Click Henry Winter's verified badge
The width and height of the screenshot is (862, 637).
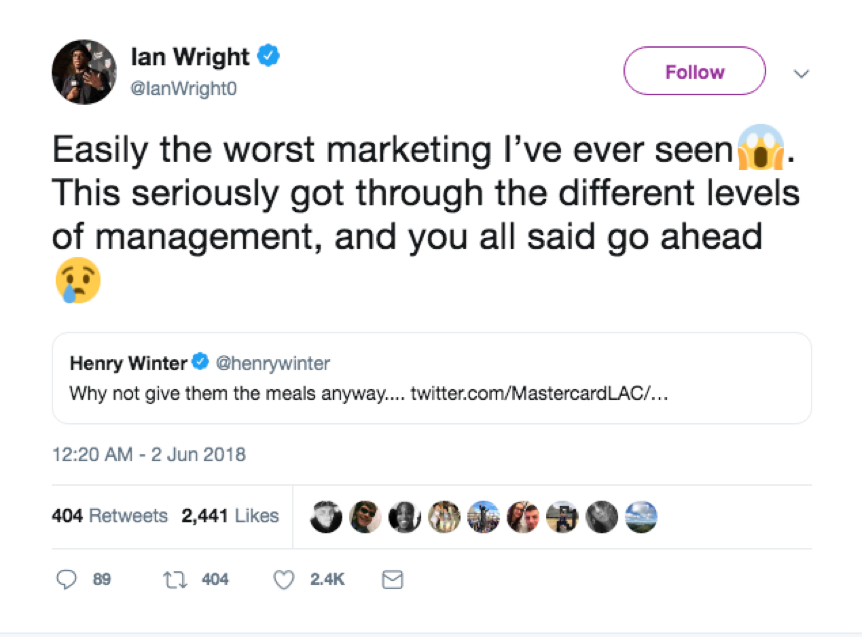(199, 363)
